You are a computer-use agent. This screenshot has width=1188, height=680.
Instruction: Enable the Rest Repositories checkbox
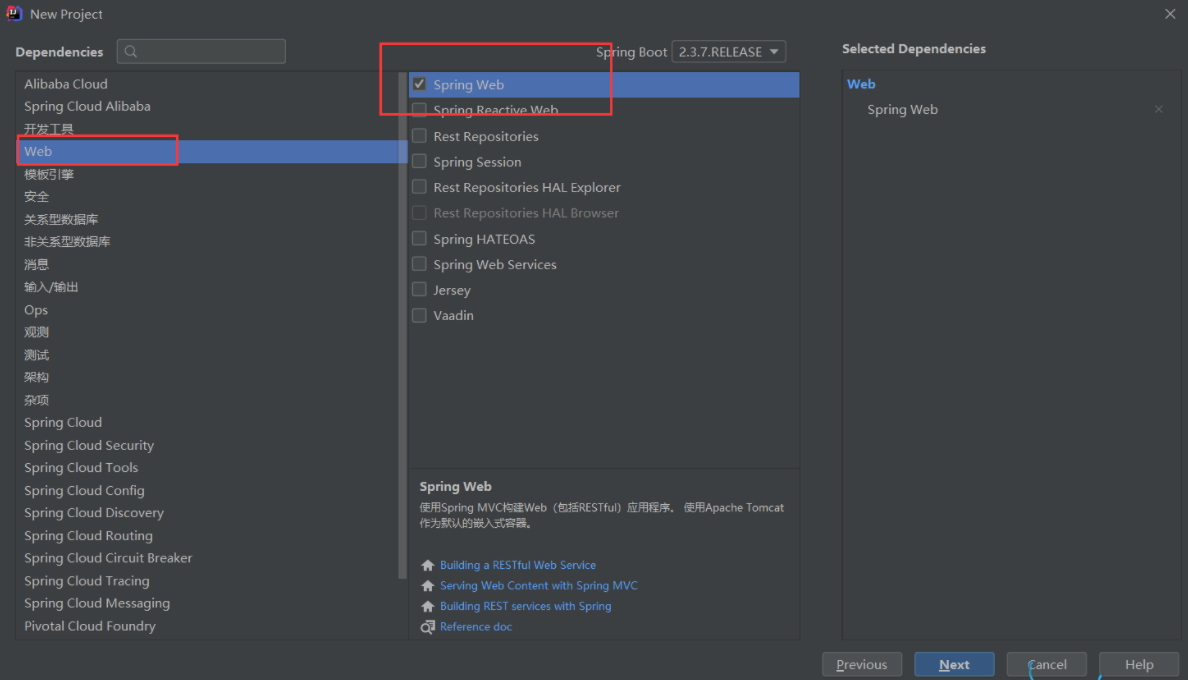point(419,136)
